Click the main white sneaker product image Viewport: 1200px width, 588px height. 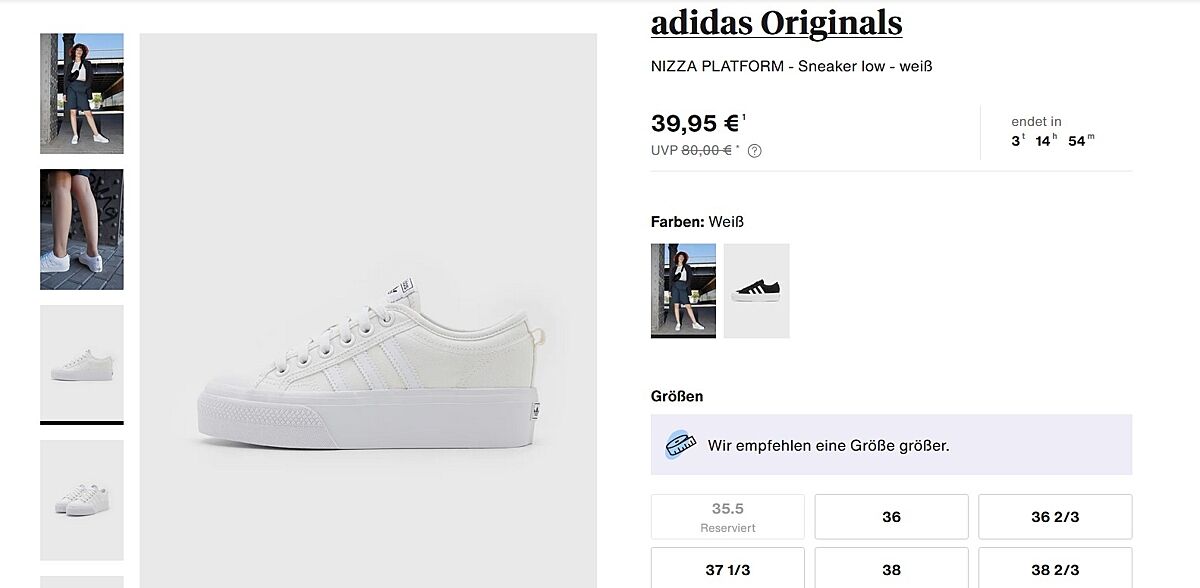click(x=368, y=380)
